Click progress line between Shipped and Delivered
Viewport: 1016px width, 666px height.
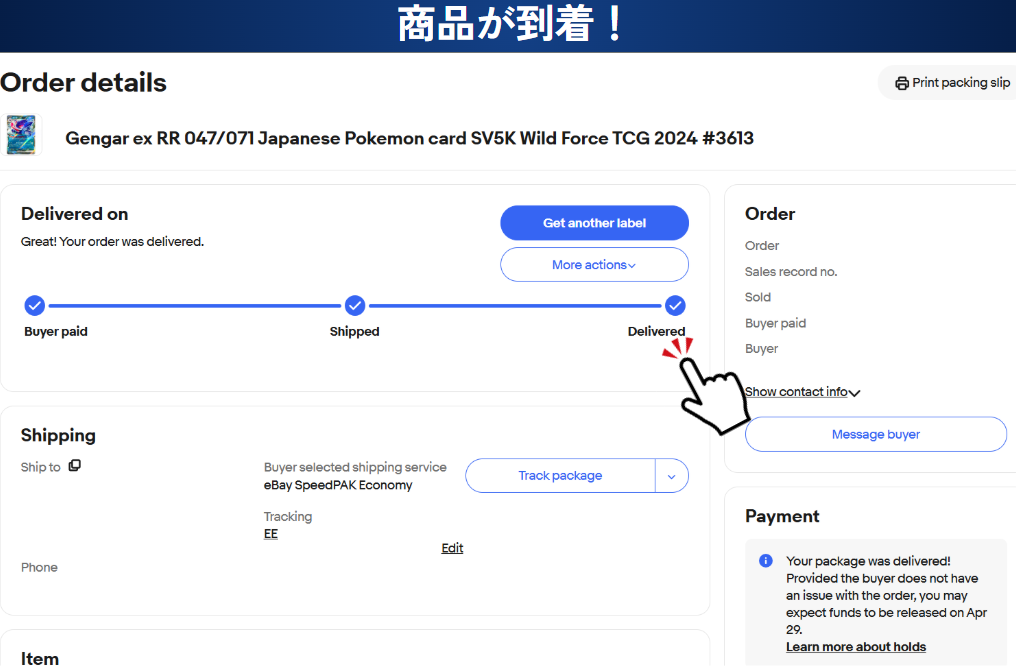(515, 305)
